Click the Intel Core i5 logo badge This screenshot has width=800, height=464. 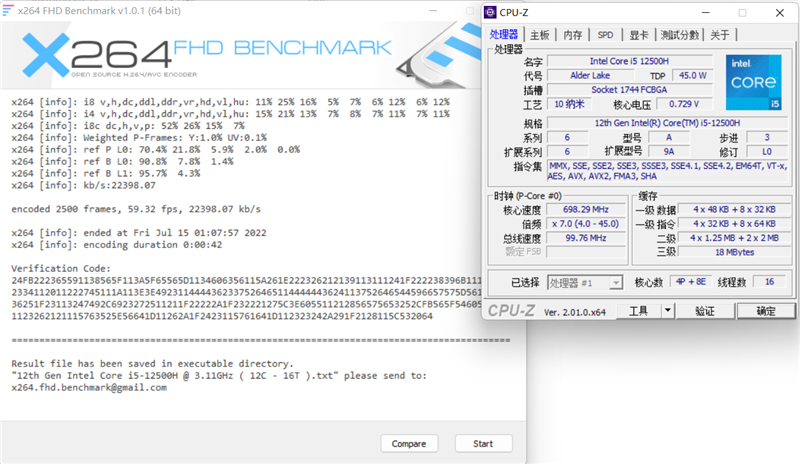pyautogui.click(x=754, y=82)
